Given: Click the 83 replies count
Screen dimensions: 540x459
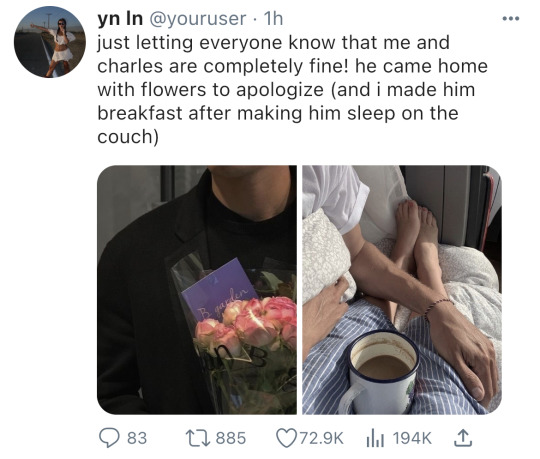Looking at the screenshot, I should (137, 438).
